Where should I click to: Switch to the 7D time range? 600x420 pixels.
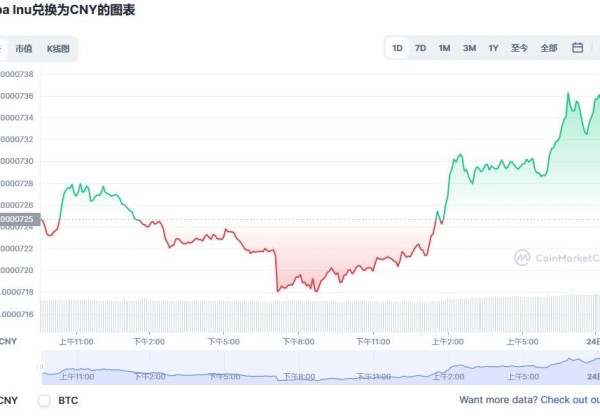tap(421, 48)
